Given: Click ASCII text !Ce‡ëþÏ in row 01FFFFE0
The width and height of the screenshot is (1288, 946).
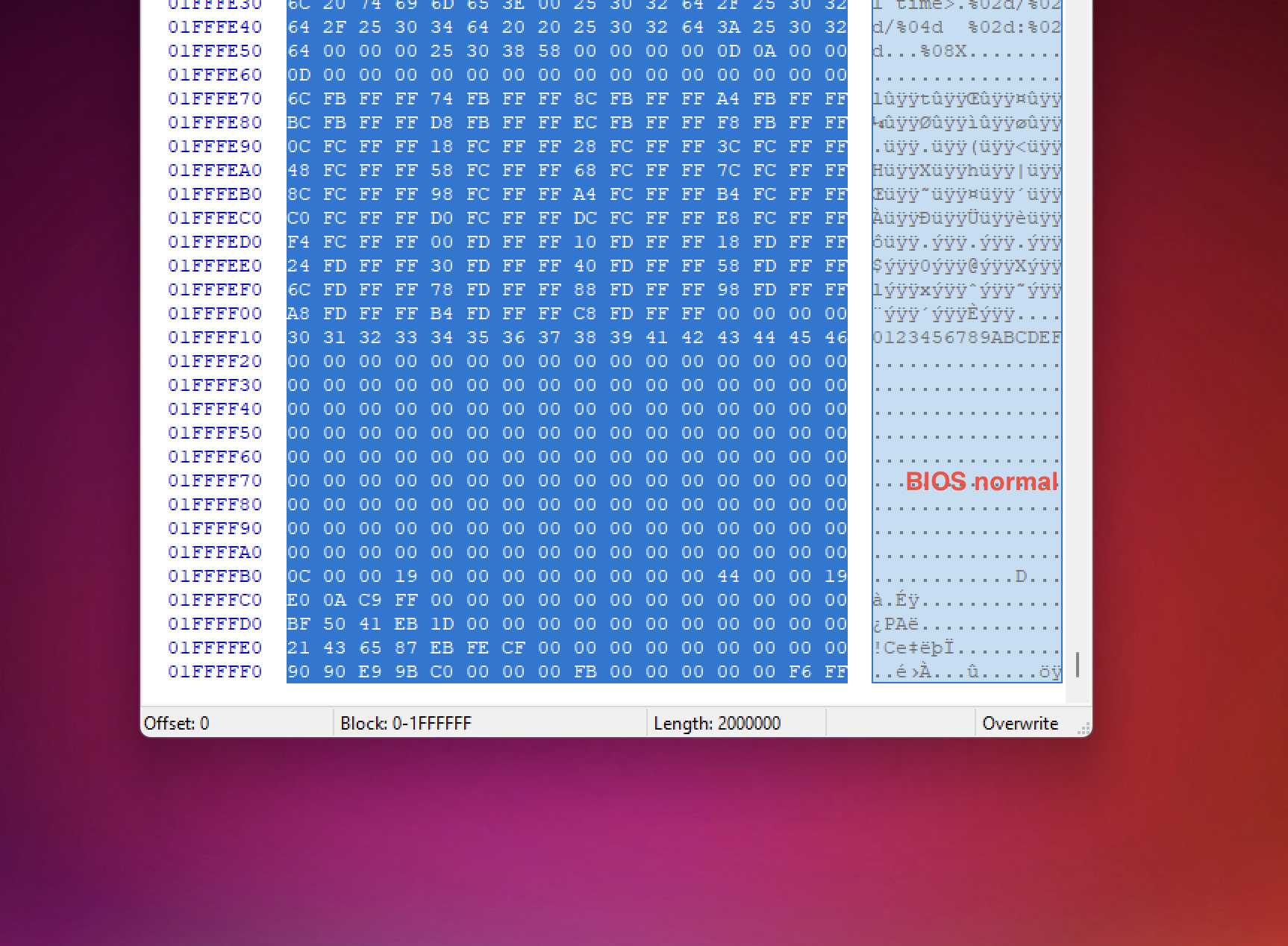Looking at the screenshot, I should 913,648.
